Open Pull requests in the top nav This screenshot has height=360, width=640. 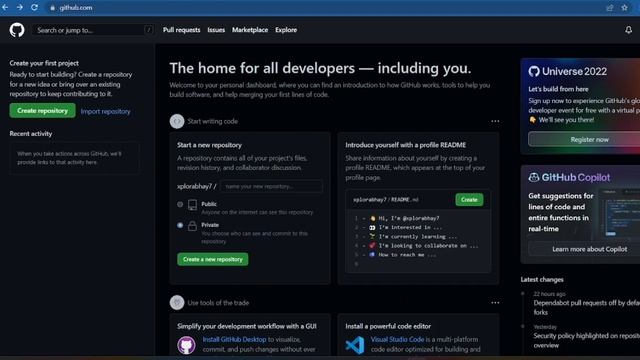(x=182, y=30)
